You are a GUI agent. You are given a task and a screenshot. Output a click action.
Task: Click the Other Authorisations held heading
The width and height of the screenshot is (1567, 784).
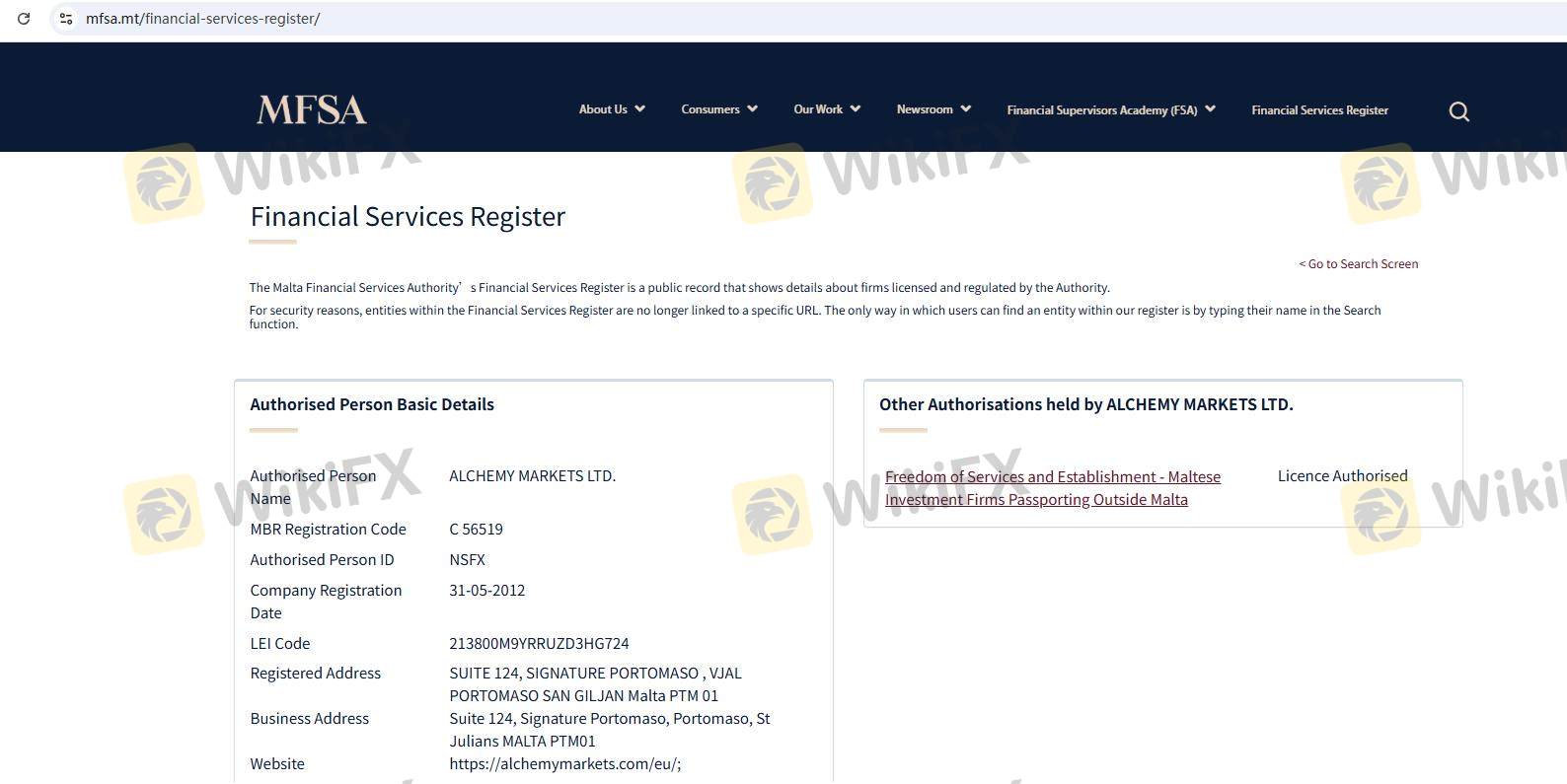[1086, 404]
